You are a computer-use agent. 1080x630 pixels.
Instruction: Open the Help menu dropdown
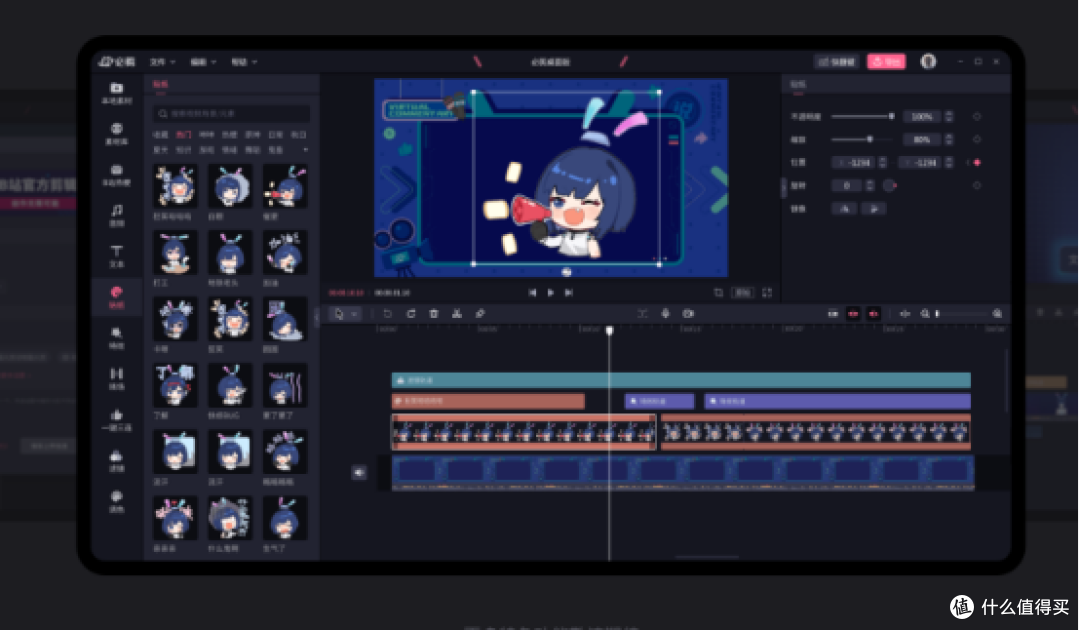point(244,62)
